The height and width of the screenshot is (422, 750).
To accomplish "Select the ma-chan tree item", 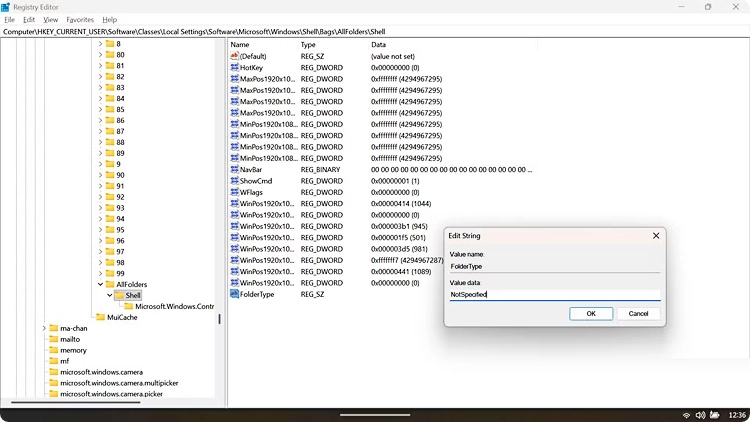I will pos(74,328).
